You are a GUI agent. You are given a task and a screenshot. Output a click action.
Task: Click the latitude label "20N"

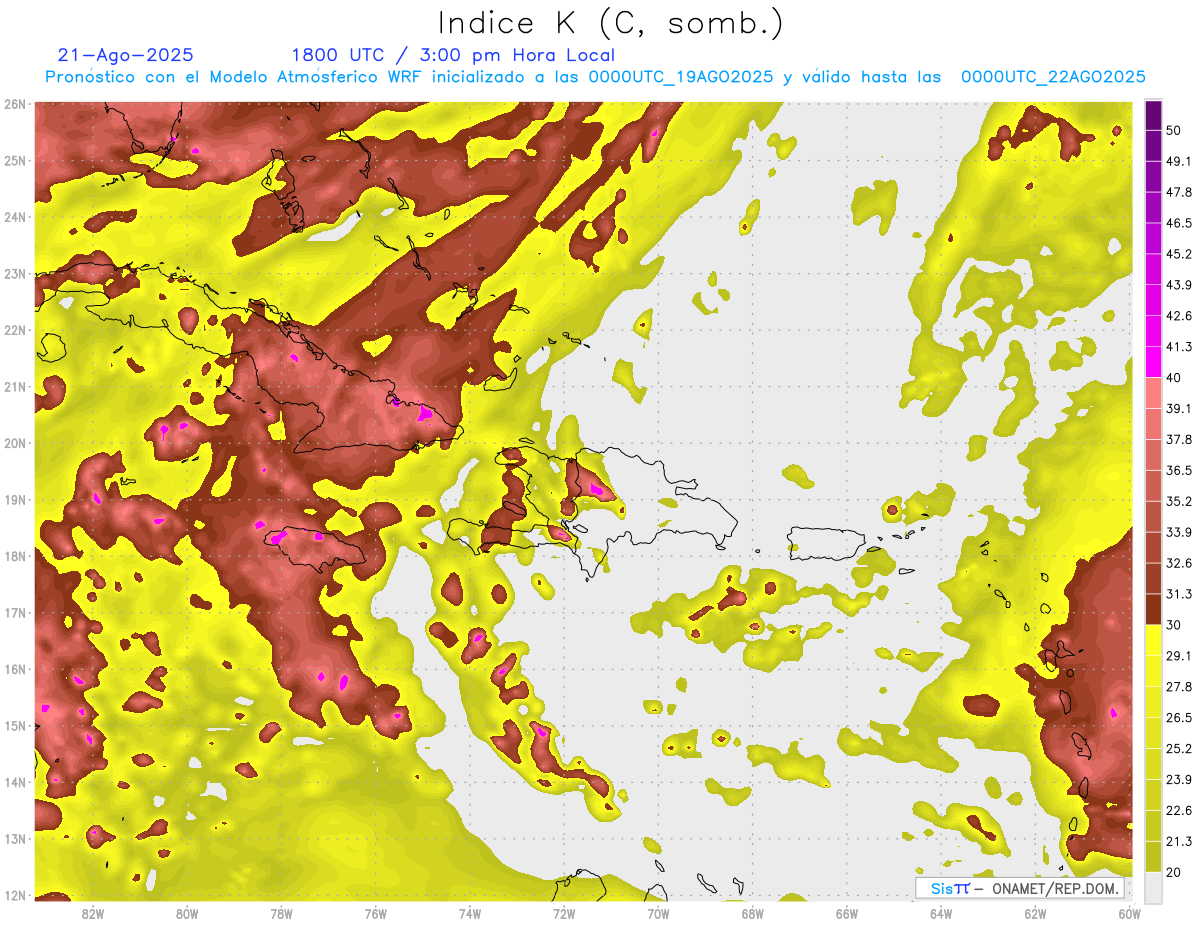tap(15, 443)
